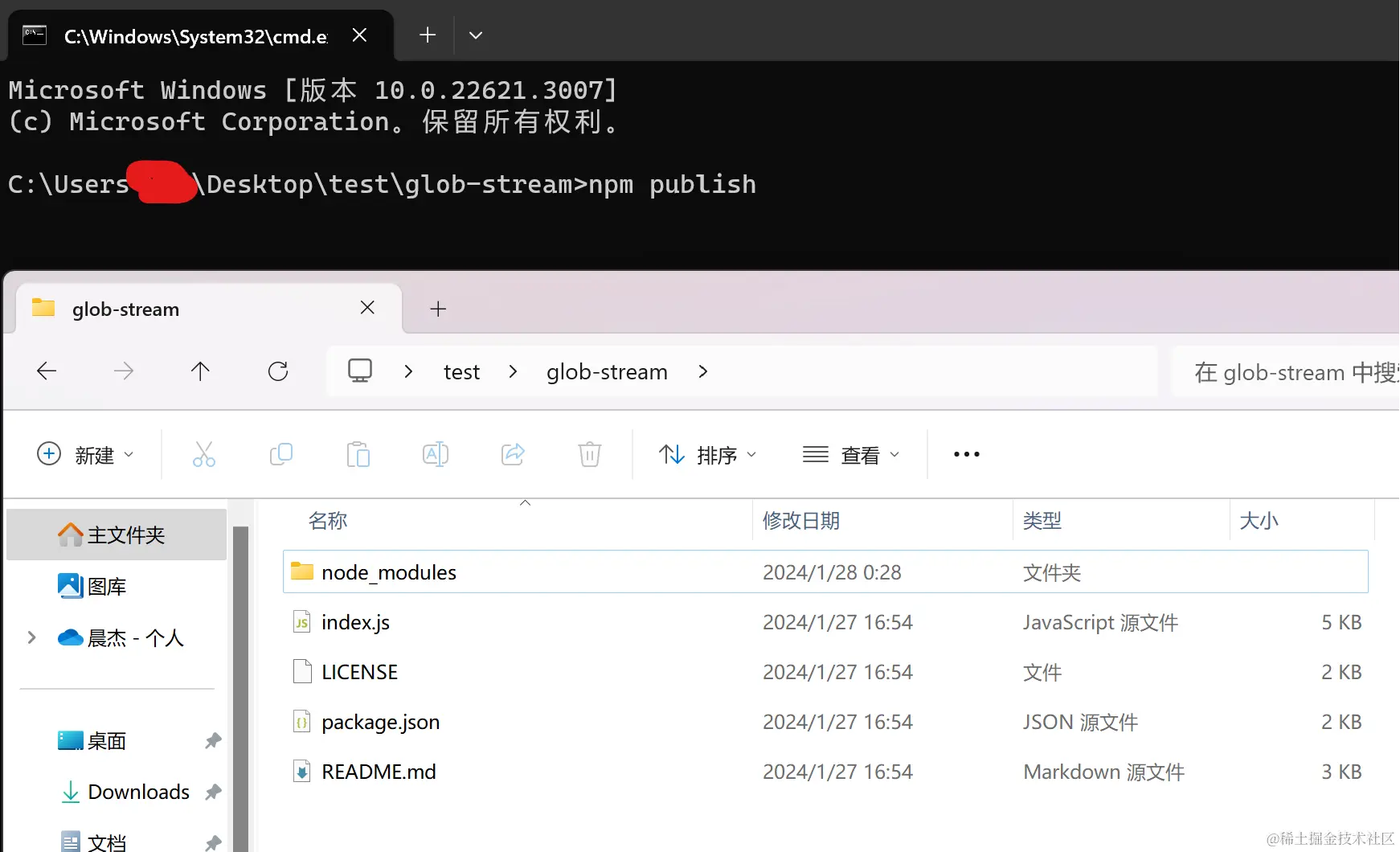Image resolution: width=1400 pixels, height=852 pixels.
Task: Select the package.json file icon
Action: pyautogui.click(x=302, y=722)
